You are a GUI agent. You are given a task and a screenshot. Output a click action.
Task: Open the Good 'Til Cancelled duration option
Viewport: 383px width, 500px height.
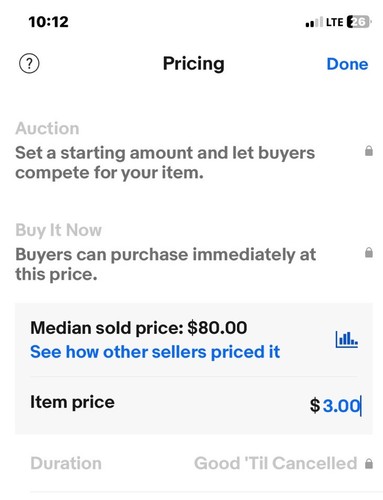pos(275,463)
